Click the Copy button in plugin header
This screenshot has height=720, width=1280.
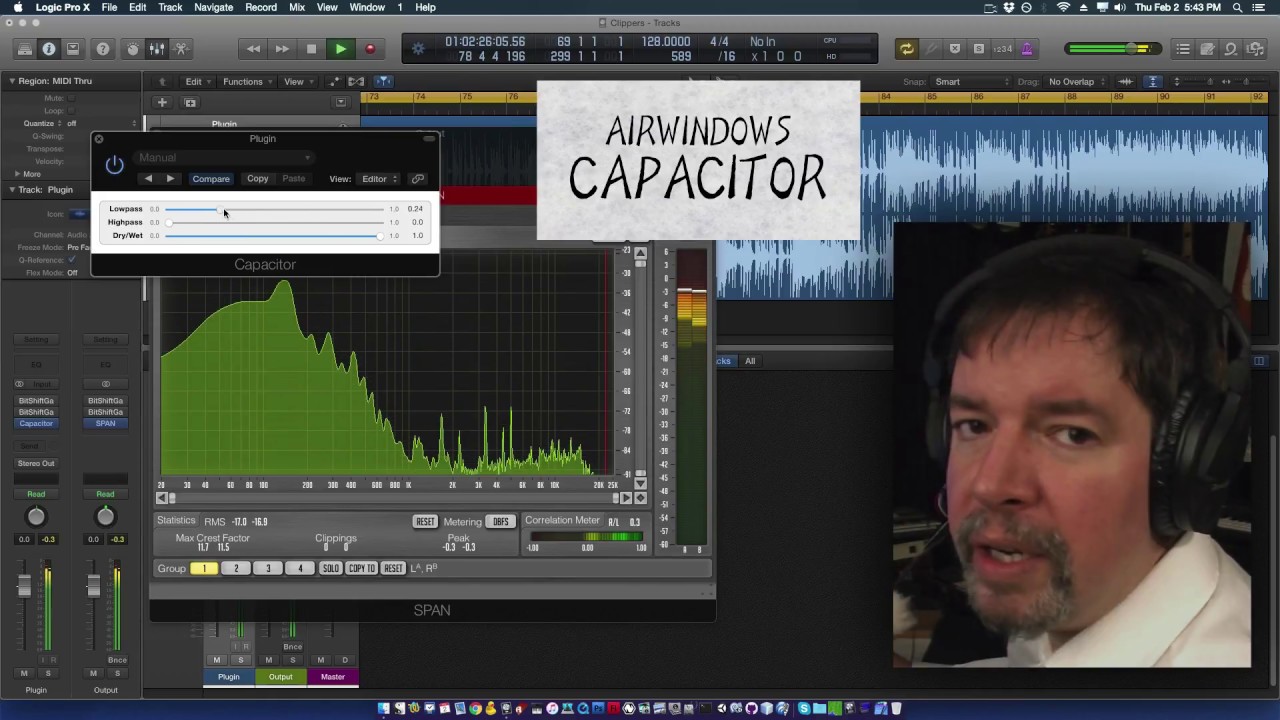point(257,179)
